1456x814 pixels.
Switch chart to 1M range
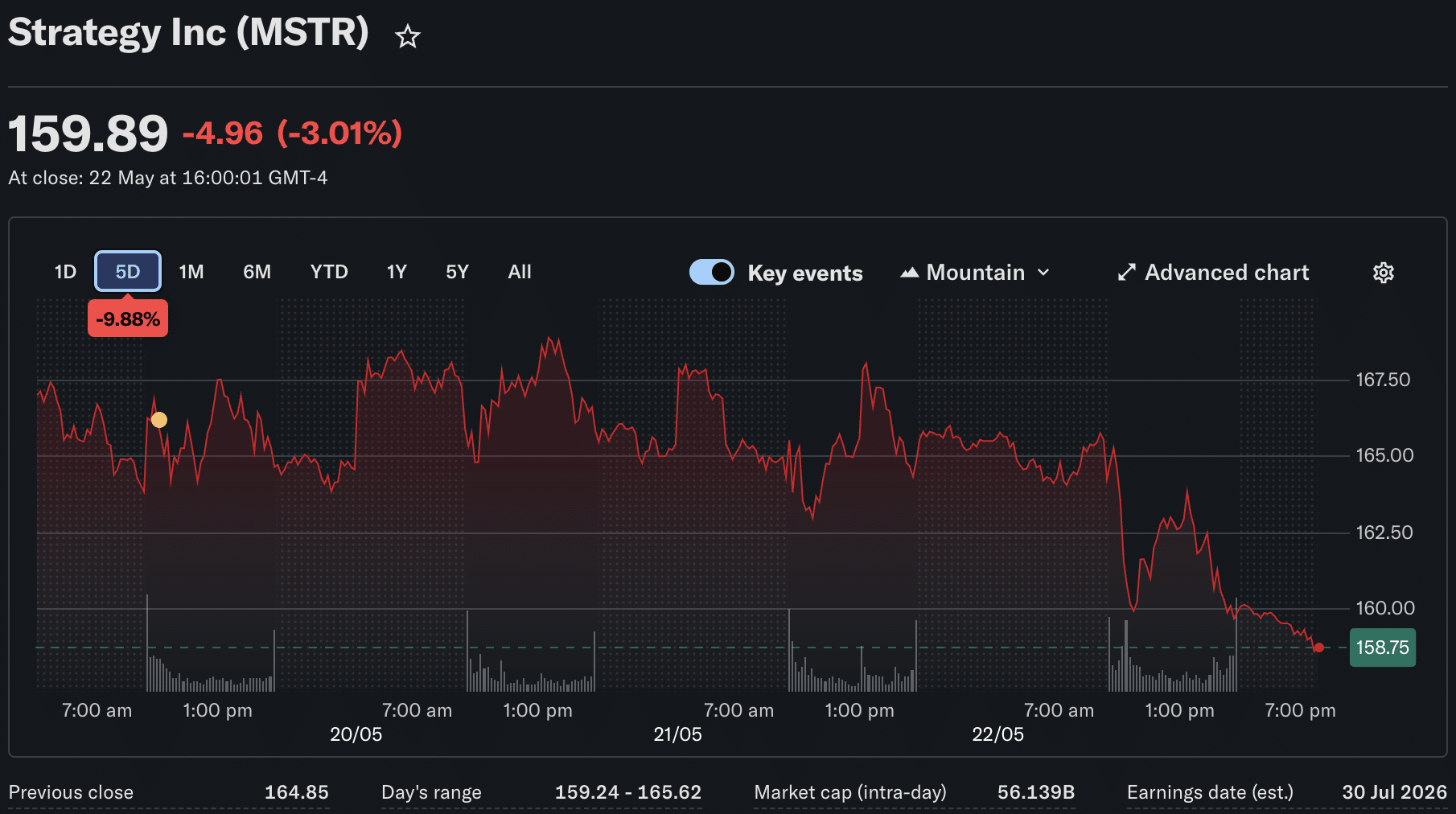[191, 272]
